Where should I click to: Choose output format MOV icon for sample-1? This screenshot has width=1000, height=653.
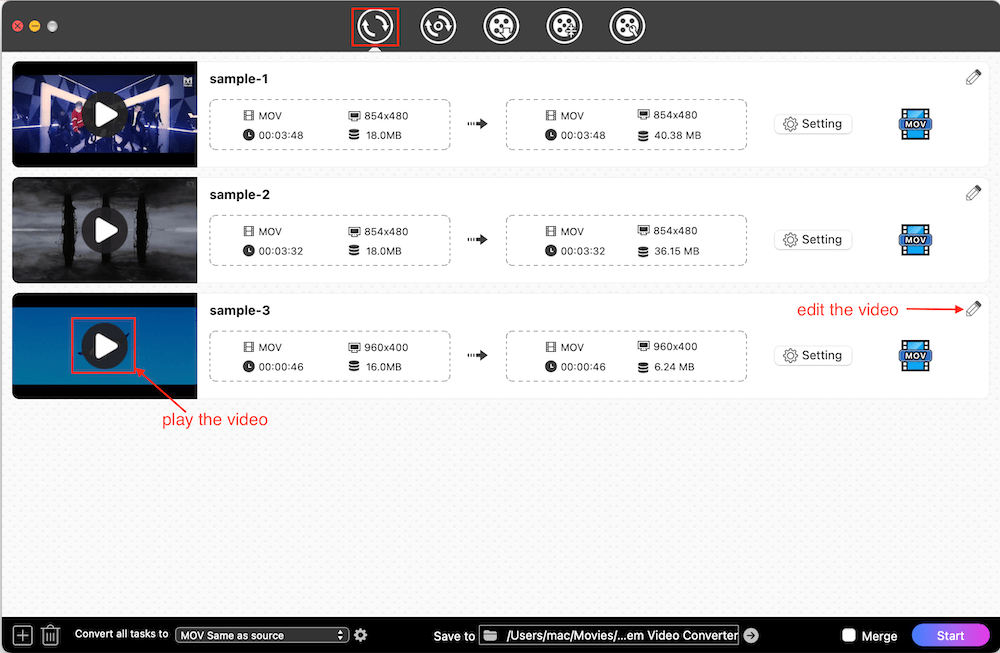pyautogui.click(x=915, y=124)
